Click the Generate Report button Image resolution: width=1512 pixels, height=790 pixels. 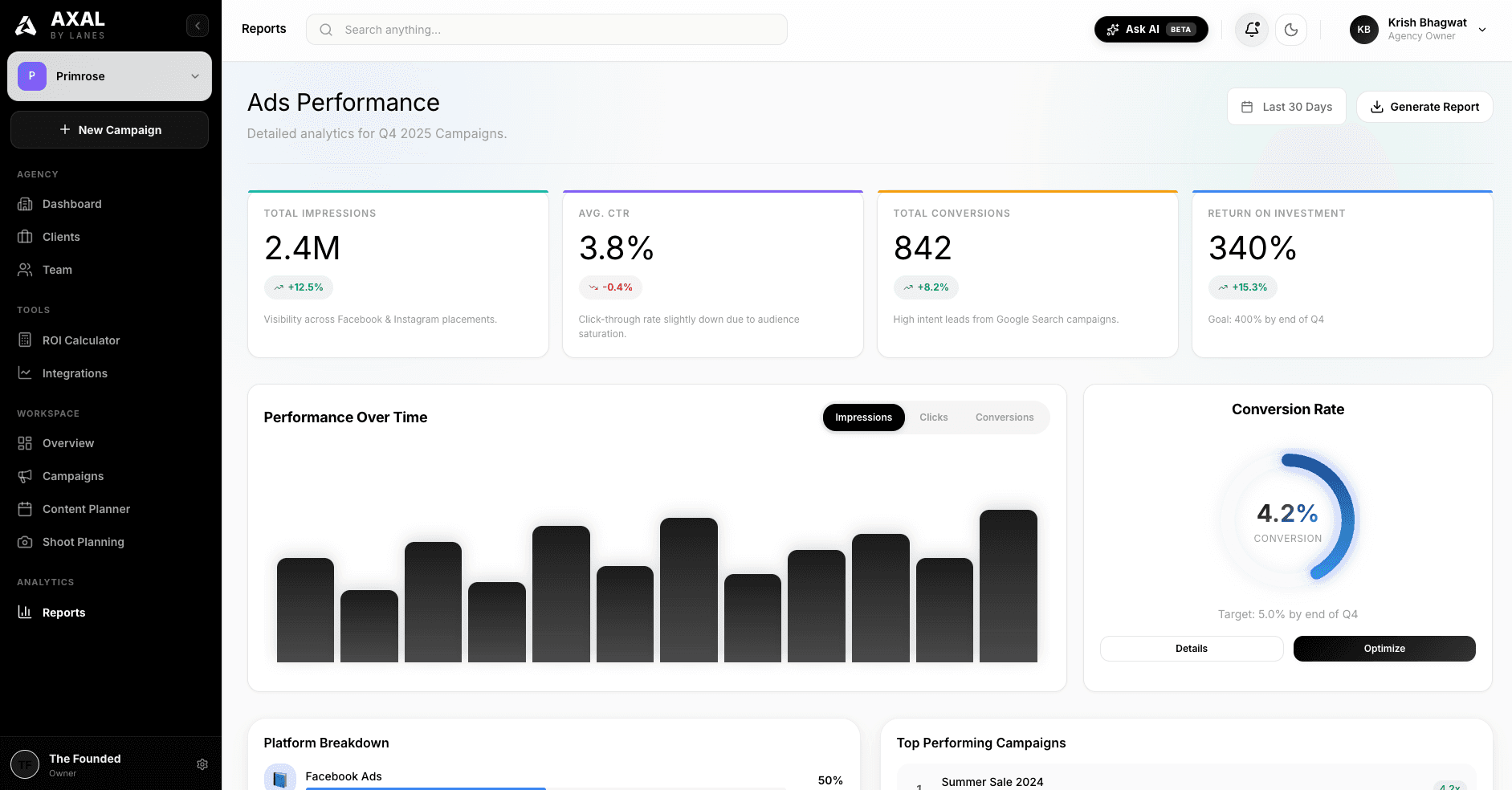[1424, 107]
